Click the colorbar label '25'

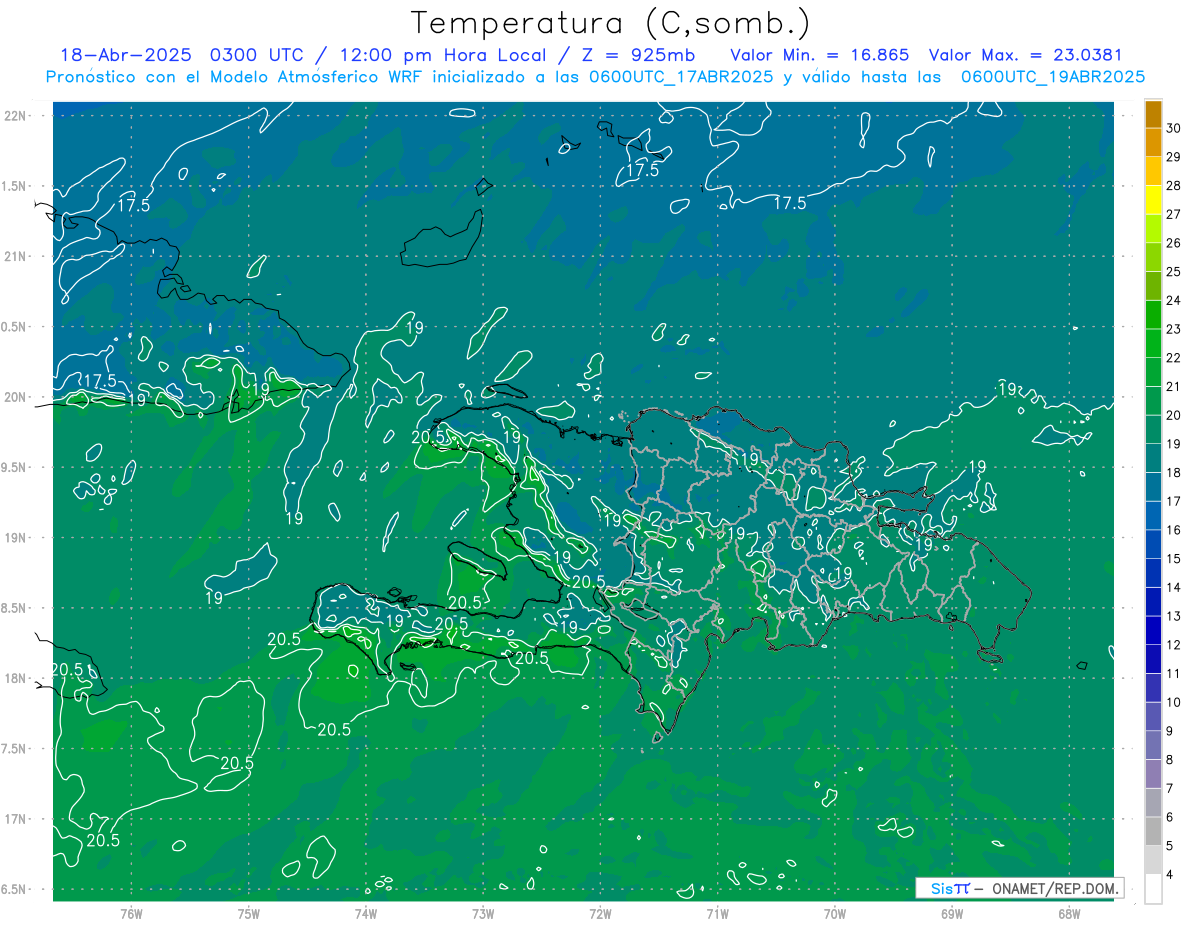(x=1174, y=272)
